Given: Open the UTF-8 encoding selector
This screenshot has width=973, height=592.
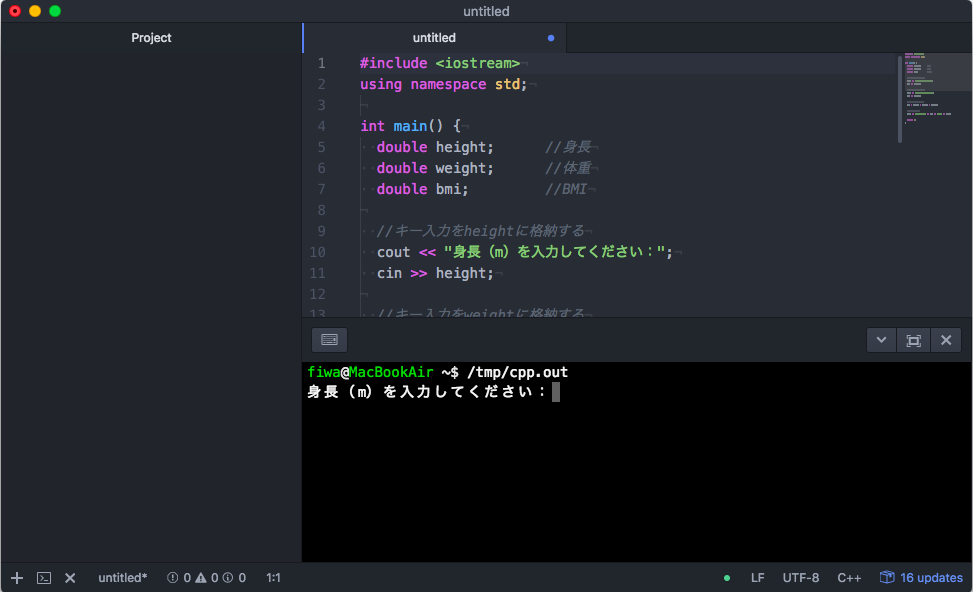Looking at the screenshot, I should pyautogui.click(x=801, y=578).
